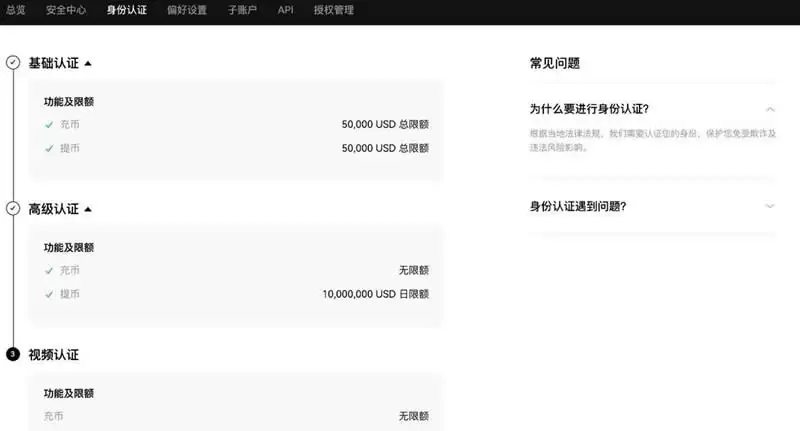Click the 视频认证 section heading

coord(53,355)
